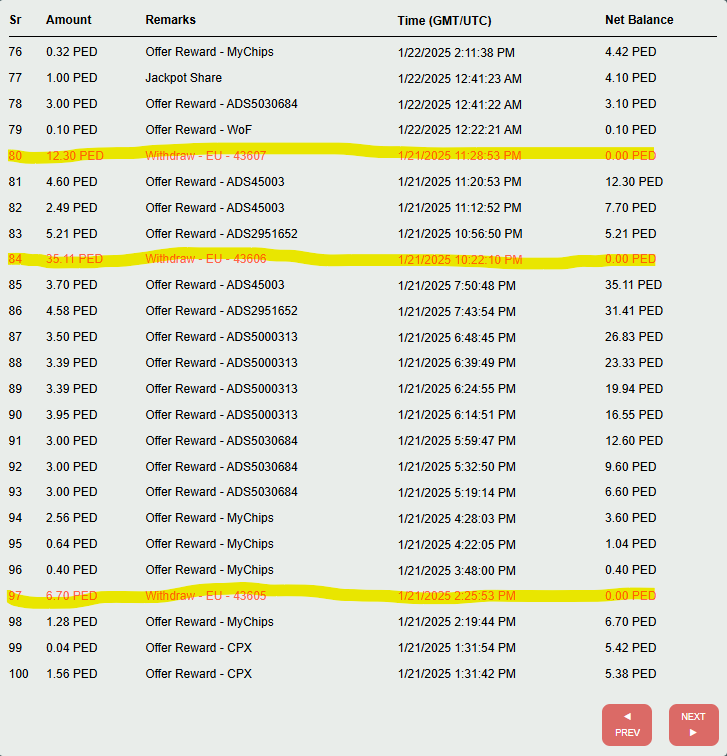This screenshot has height=756, width=727.
Task: Click the timestamp 1/21/2025 1:31:42 PM
Action: pos(457,674)
